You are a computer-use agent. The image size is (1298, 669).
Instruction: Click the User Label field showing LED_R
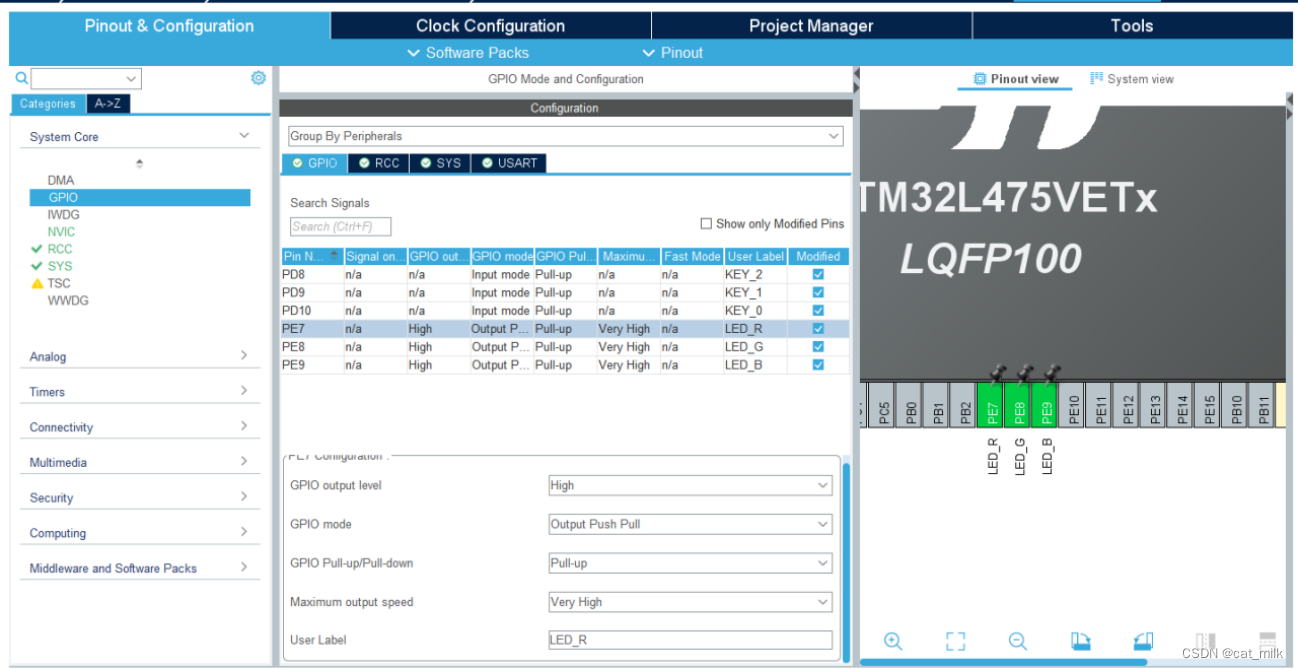coord(690,640)
